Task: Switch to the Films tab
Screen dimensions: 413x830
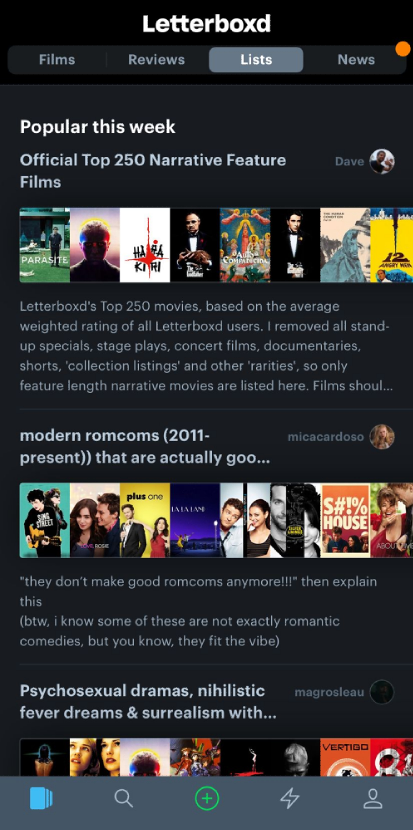Action: click(x=57, y=60)
